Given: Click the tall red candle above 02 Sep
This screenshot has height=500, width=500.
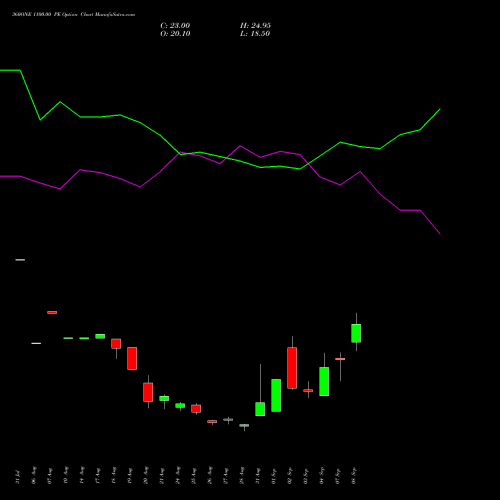Looking at the screenshot, I should pos(292,368).
